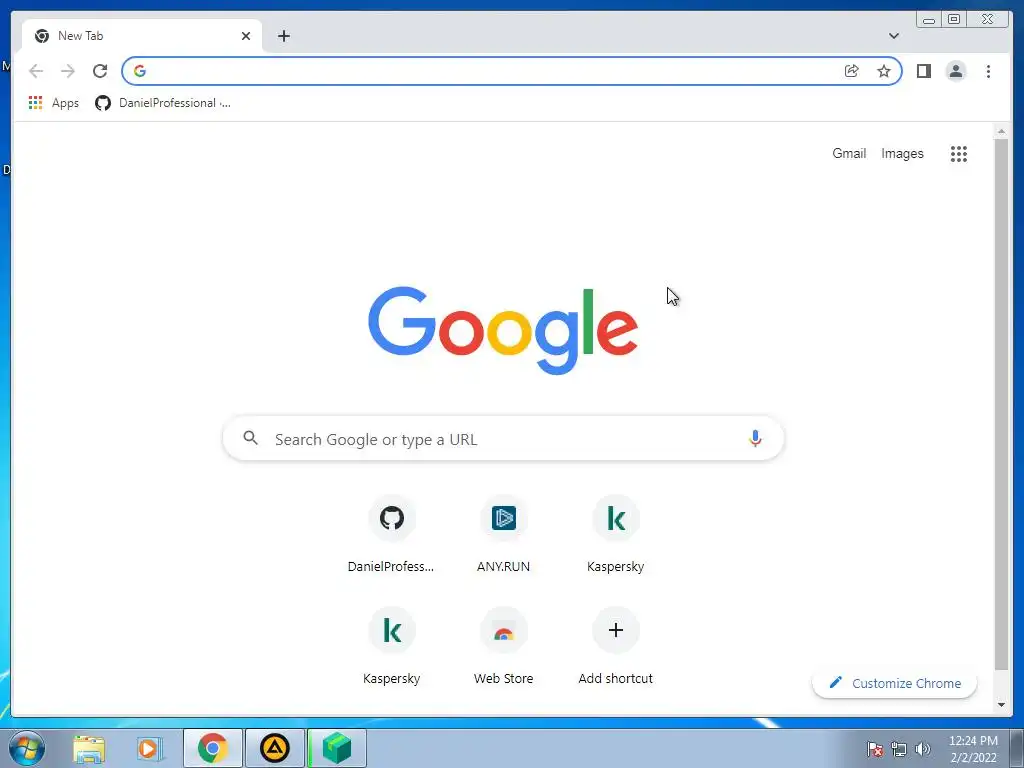Open Gmail link
The height and width of the screenshot is (768, 1024).
click(x=849, y=153)
